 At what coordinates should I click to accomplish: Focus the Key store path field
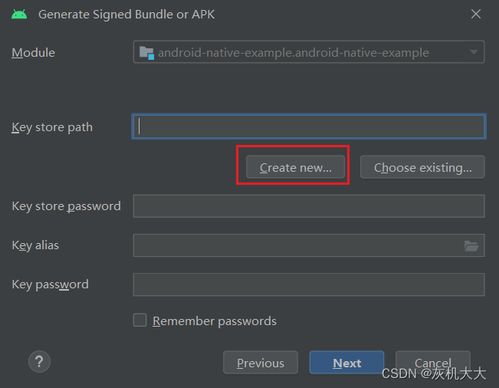[309, 126]
